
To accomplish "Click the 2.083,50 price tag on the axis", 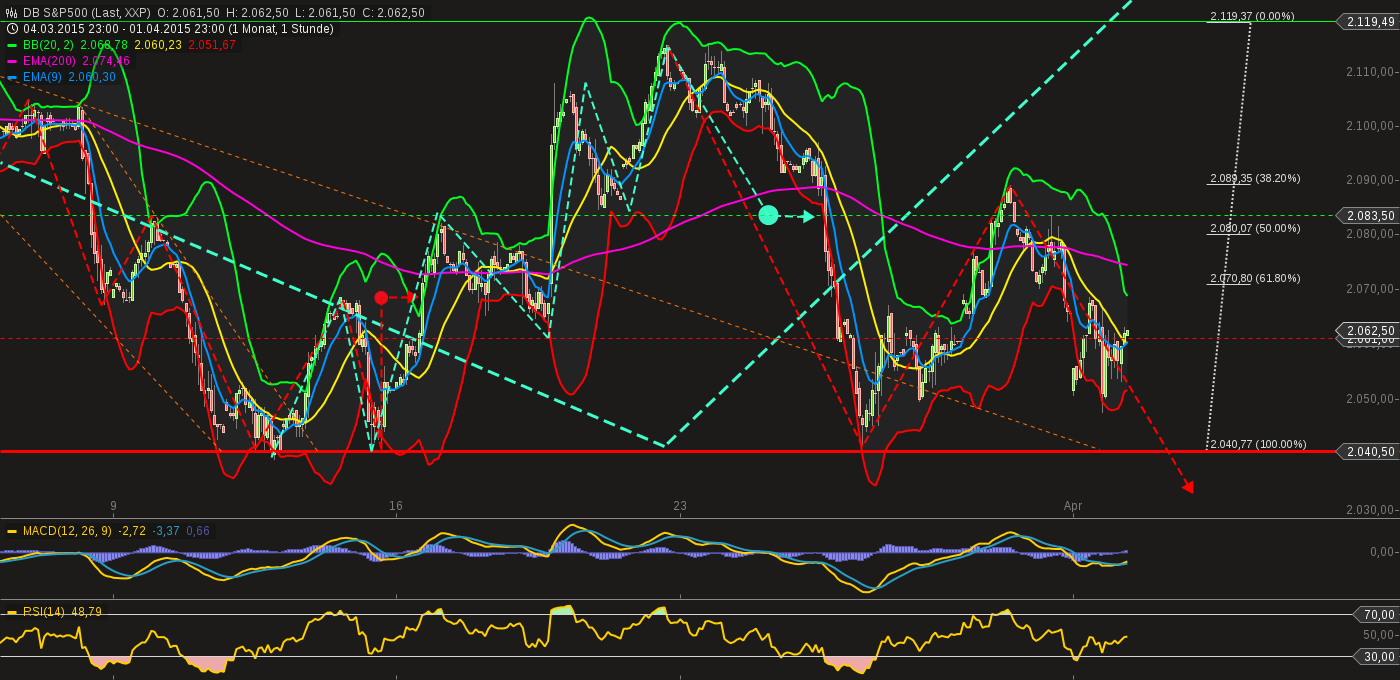I will [1369, 215].
